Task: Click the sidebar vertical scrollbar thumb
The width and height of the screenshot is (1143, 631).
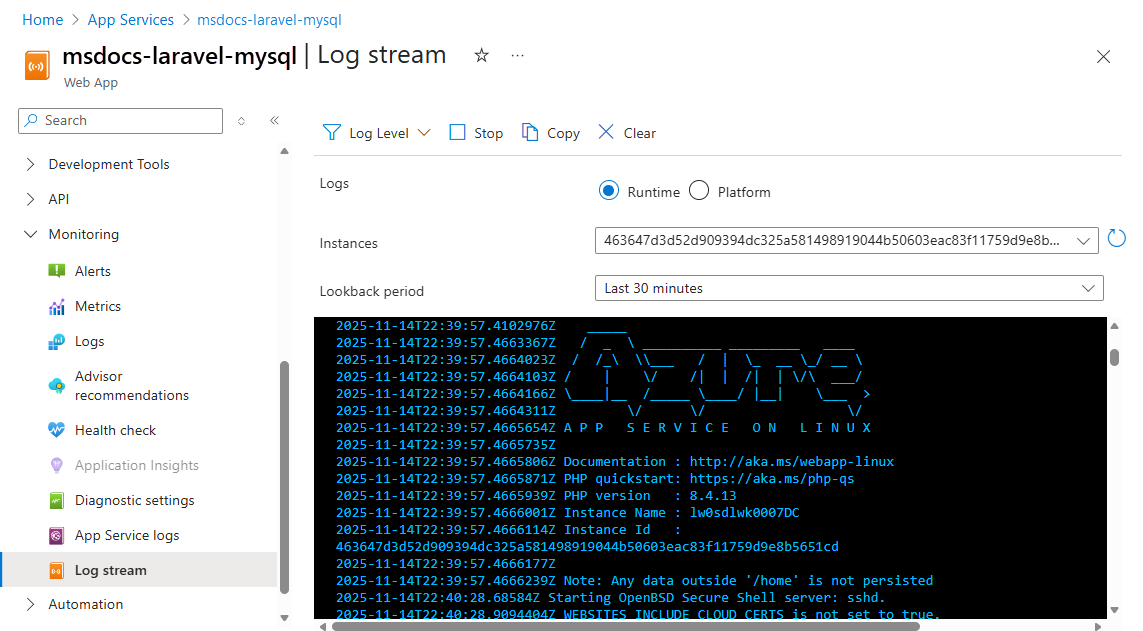Action: tap(284, 477)
